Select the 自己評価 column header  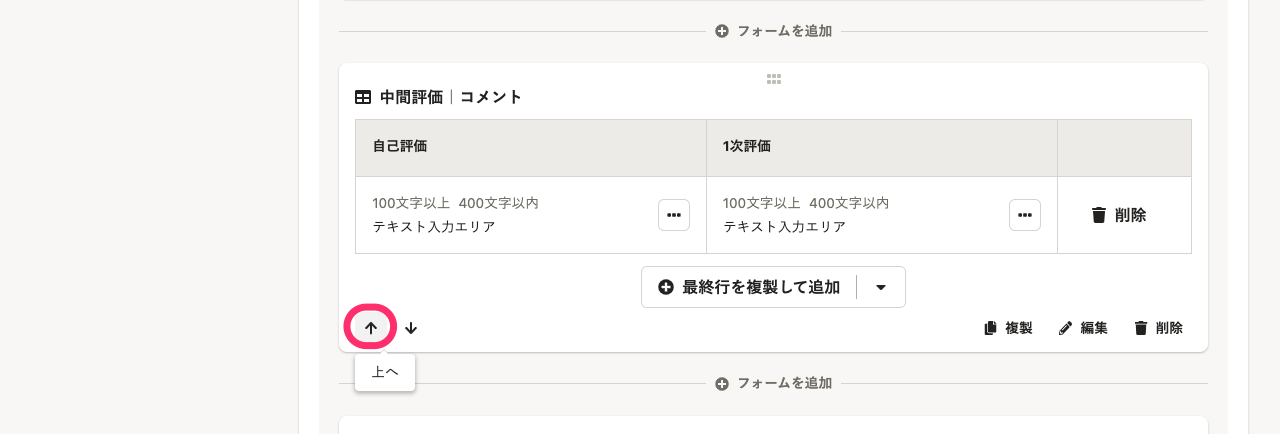coord(531,148)
